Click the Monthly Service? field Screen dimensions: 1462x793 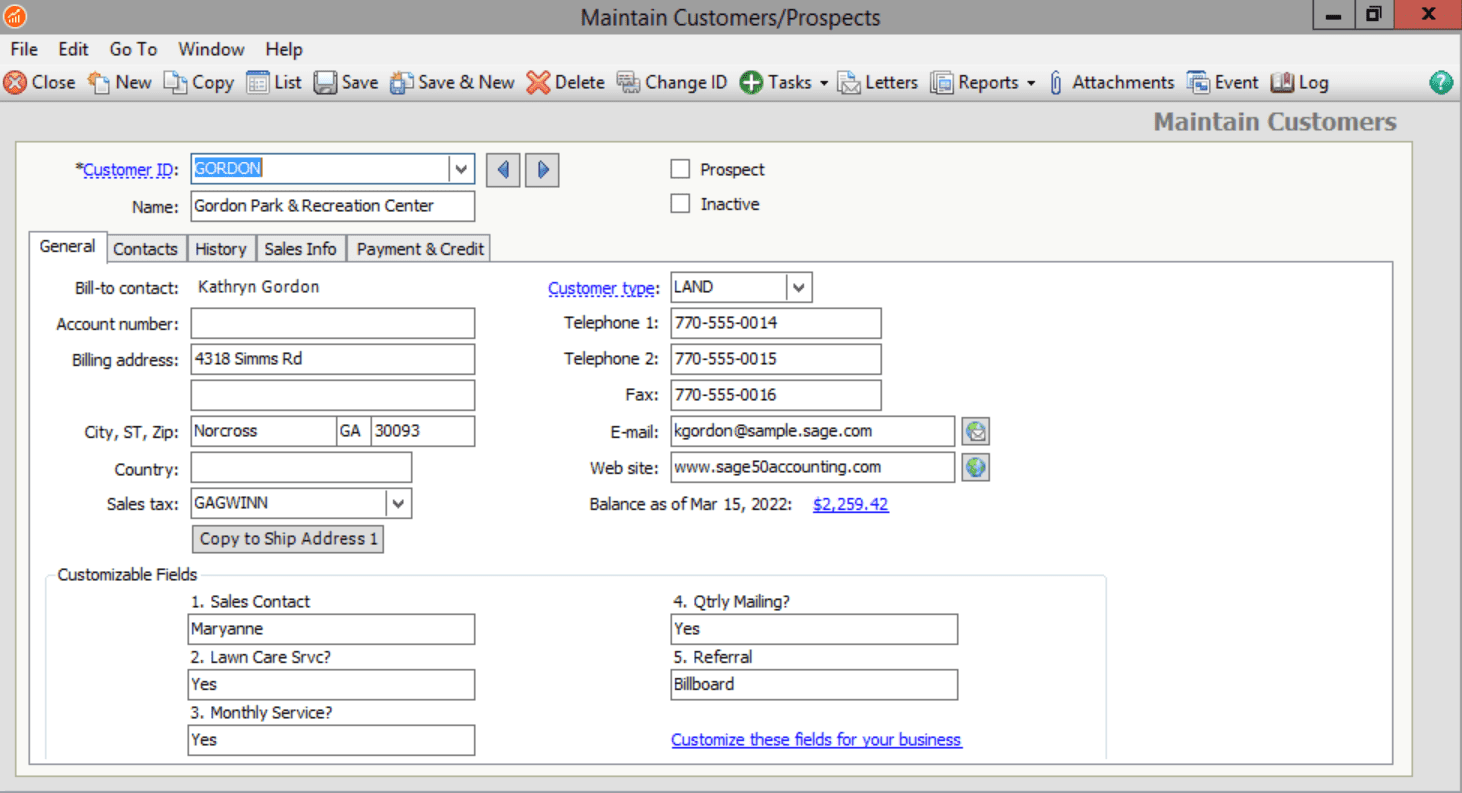(332, 740)
